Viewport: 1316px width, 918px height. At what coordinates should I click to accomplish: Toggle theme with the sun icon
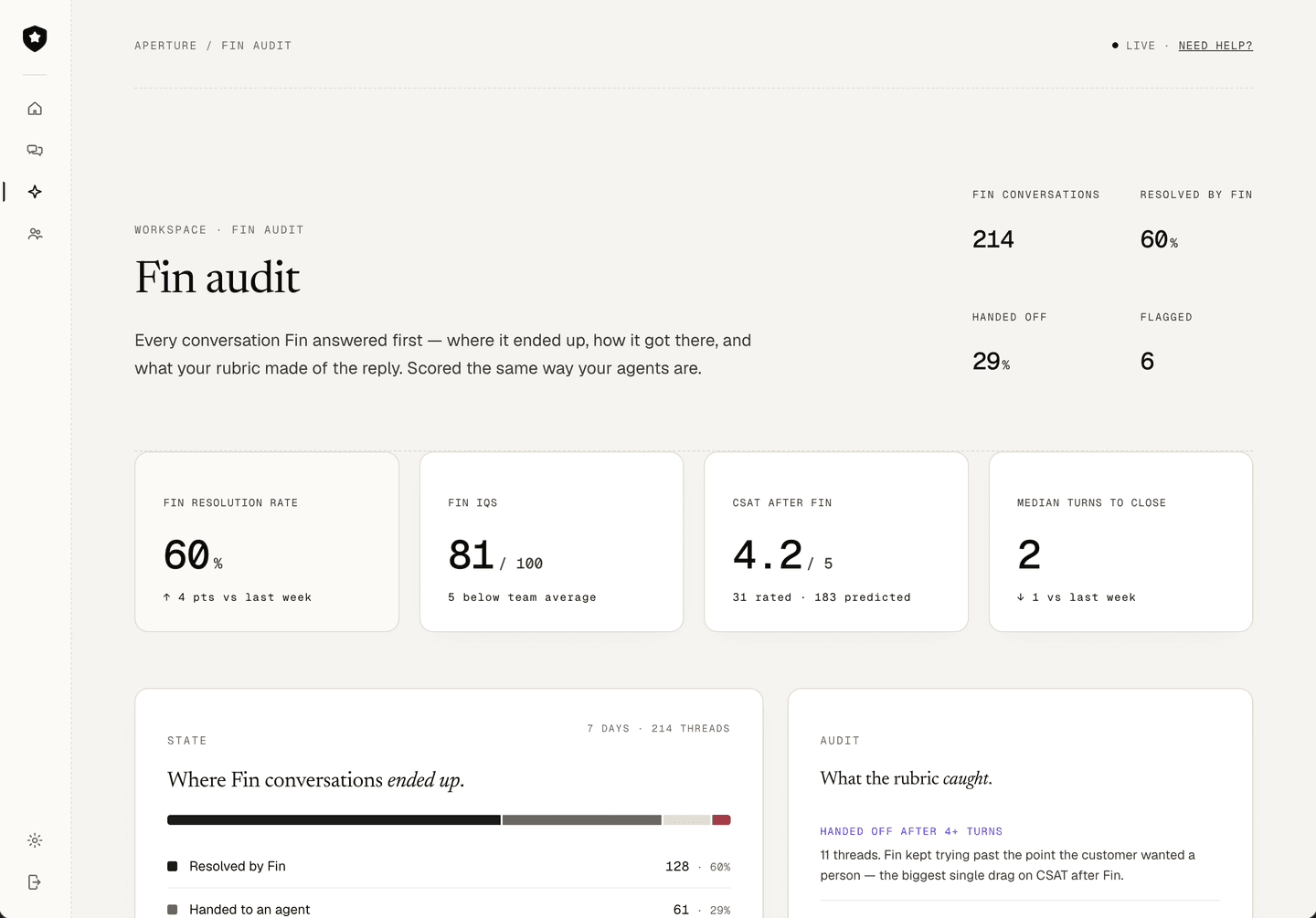click(35, 840)
